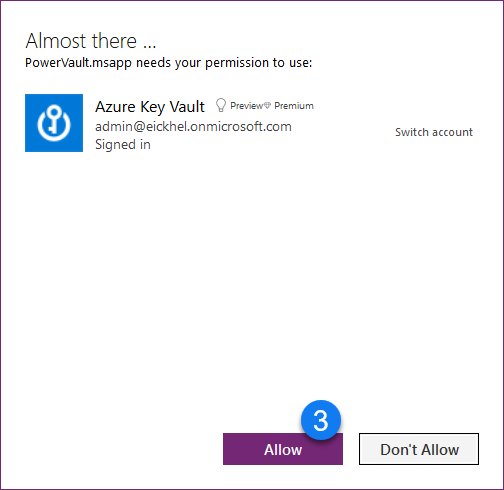Select the admin@eickhel.onmicrosoft.com account text
This screenshot has height=490, width=504.
click(193, 127)
